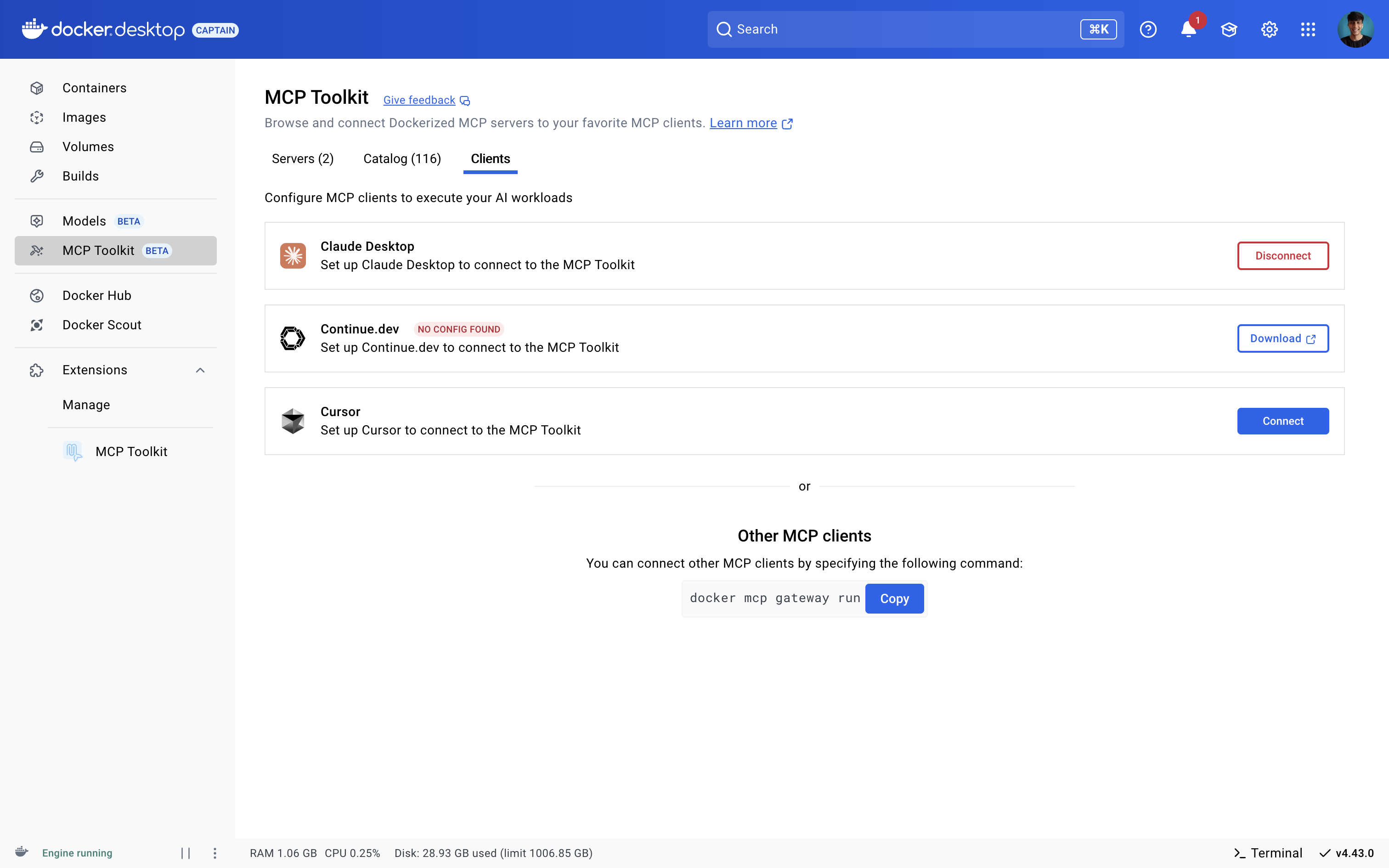Image resolution: width=1389 pixels, height=868 pixels.
Task: Connect the Cursor client
Action: (x=1282, y=421)
